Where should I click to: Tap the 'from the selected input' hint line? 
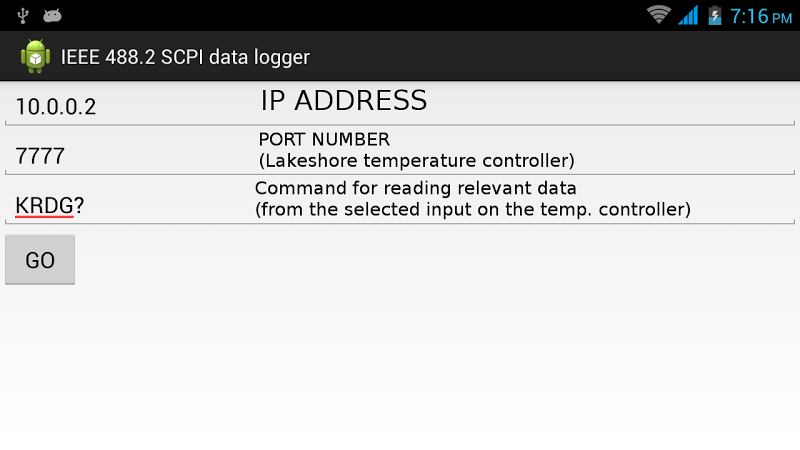point(473,209)
